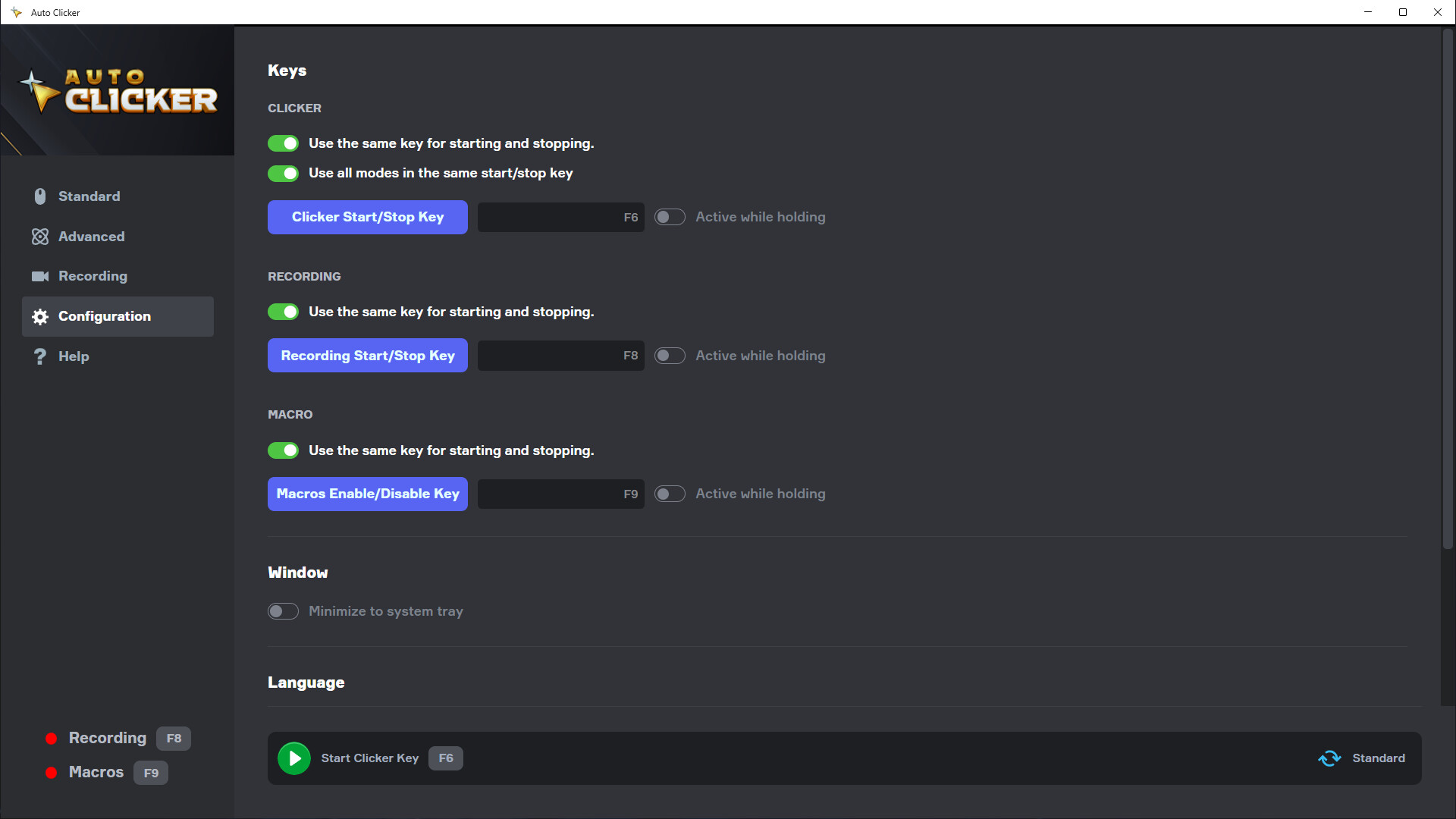The image size is (1456, 819).
Task: Disable same key for starting and stopping Macro
Action: [x=283, y=450]
